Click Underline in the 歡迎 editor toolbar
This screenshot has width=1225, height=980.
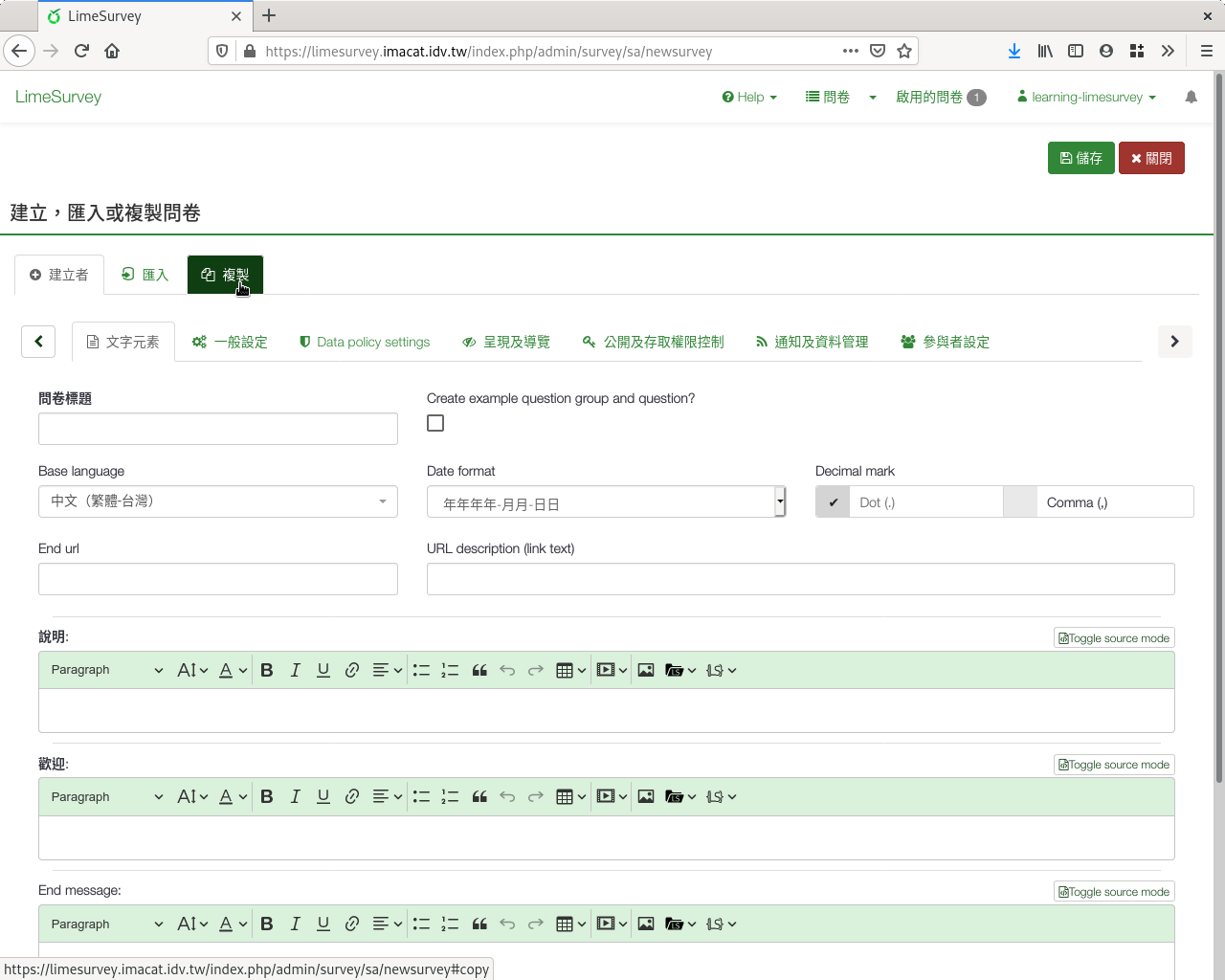click(x=323, y=796)
